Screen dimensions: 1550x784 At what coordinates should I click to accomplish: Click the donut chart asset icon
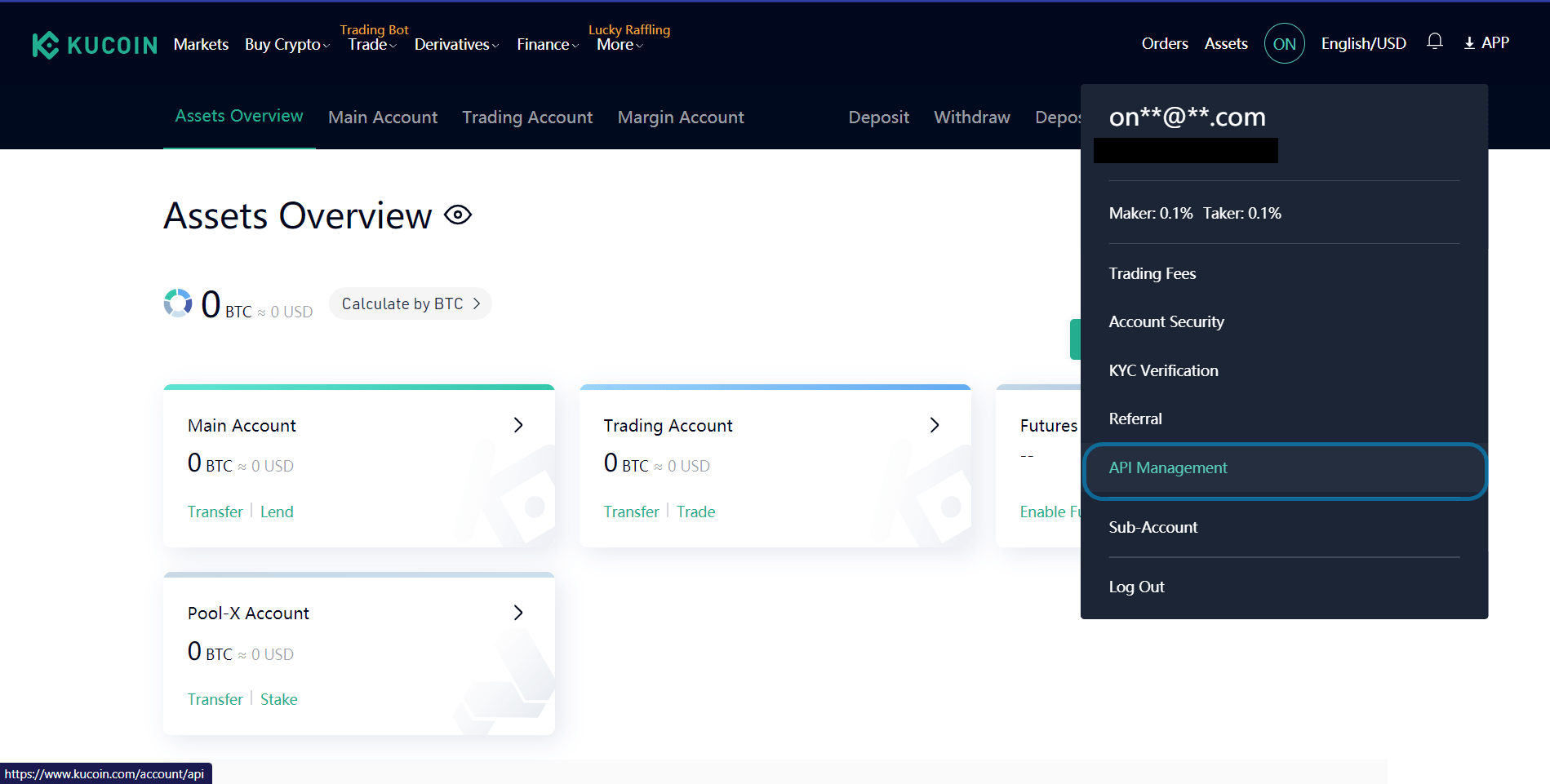178,303
